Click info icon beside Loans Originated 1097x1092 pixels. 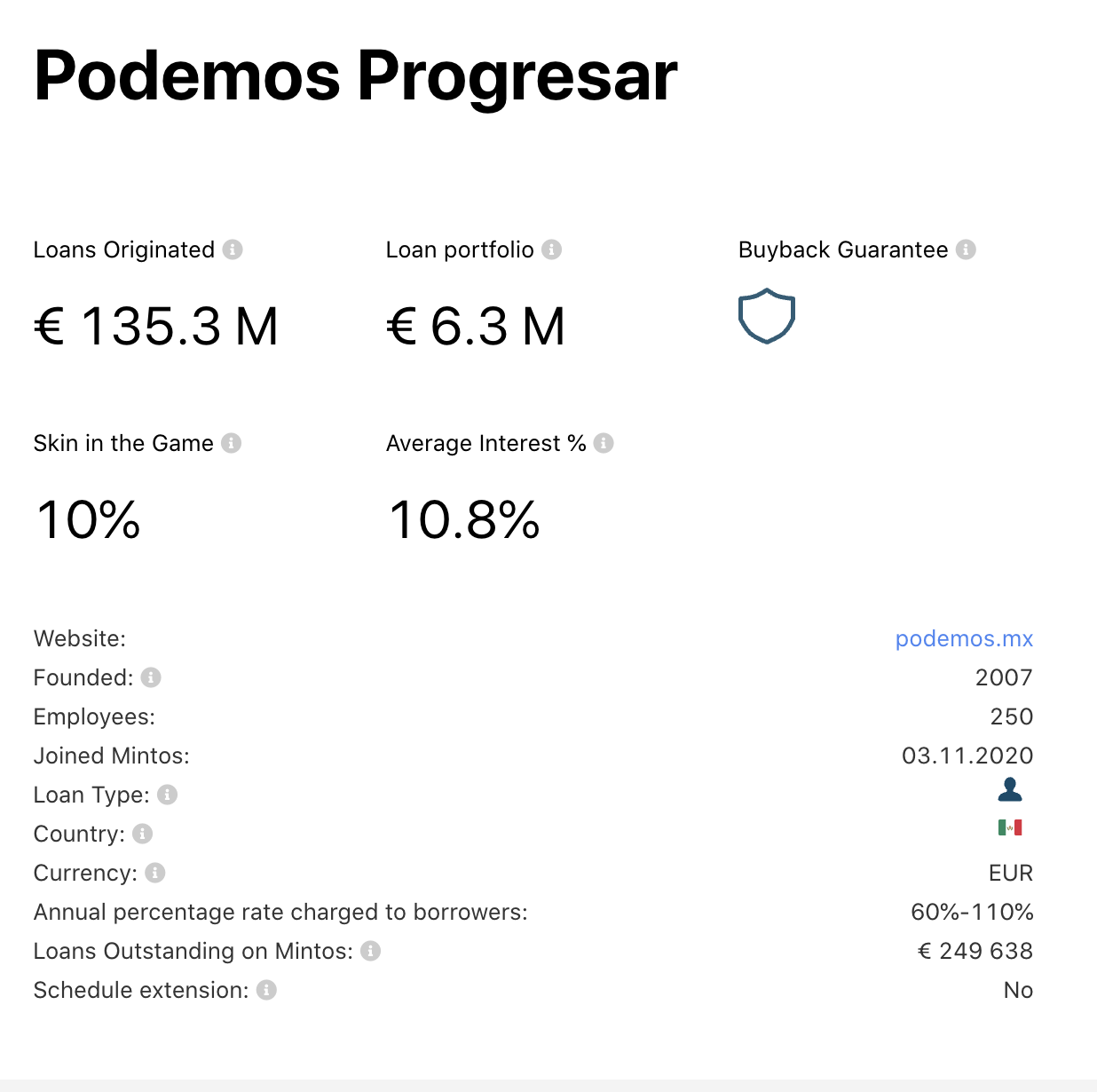pyautogui.click(x=233, y=249)
